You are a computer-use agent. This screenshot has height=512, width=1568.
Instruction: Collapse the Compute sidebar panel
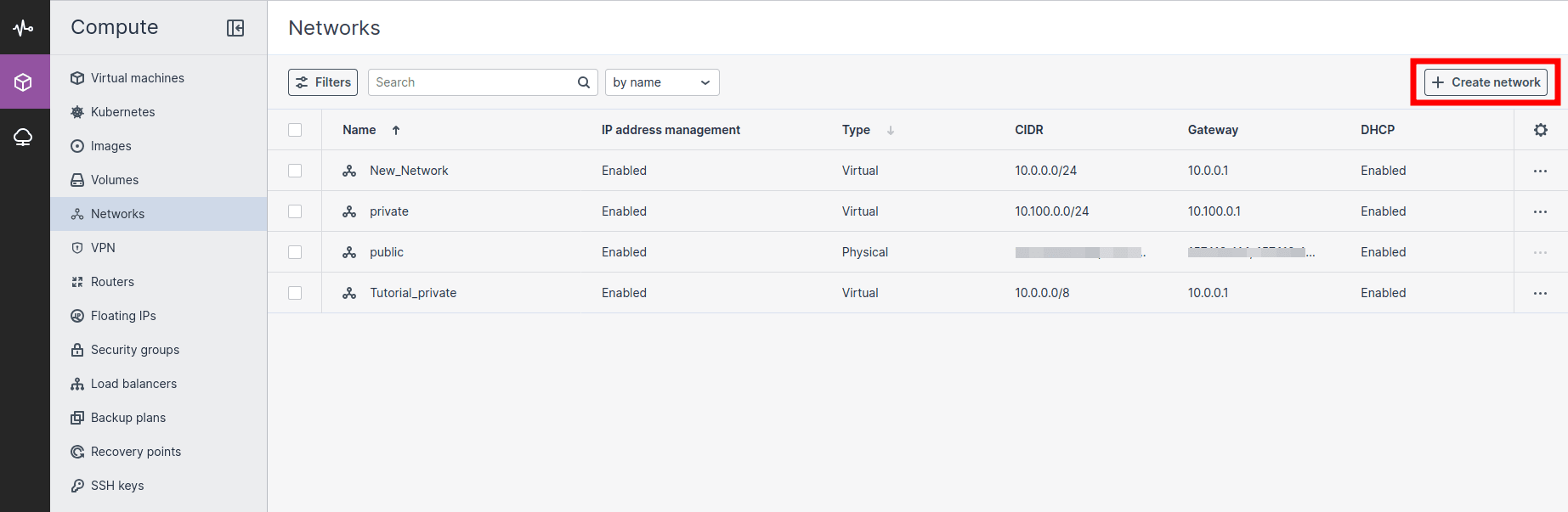click(x=235, y=28)
